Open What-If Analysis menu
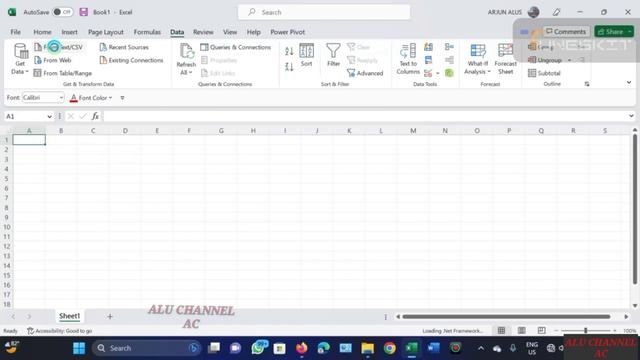The height and width of the screenshot is (360, 640). (x=478, y=59)
